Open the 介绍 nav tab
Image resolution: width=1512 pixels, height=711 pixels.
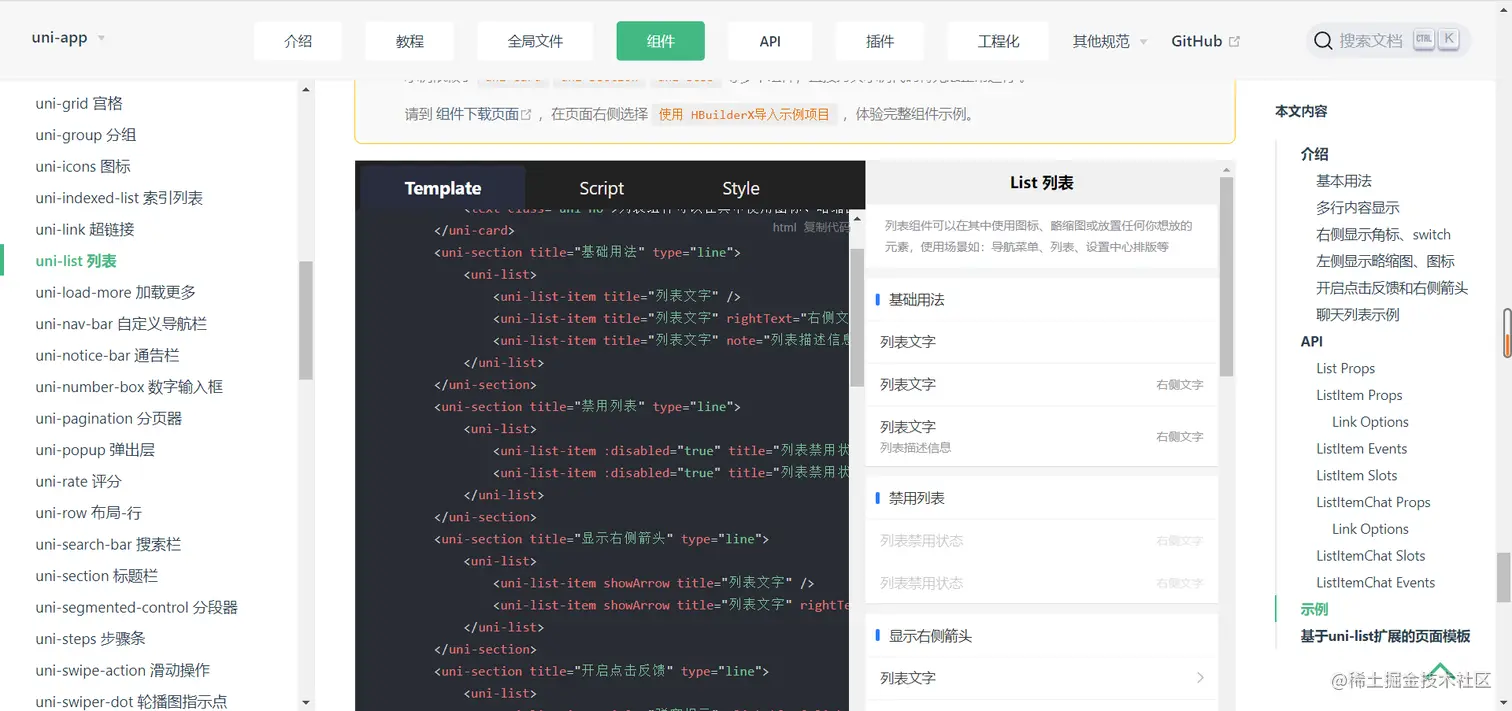pyautogui.click(x=298, y=41)
